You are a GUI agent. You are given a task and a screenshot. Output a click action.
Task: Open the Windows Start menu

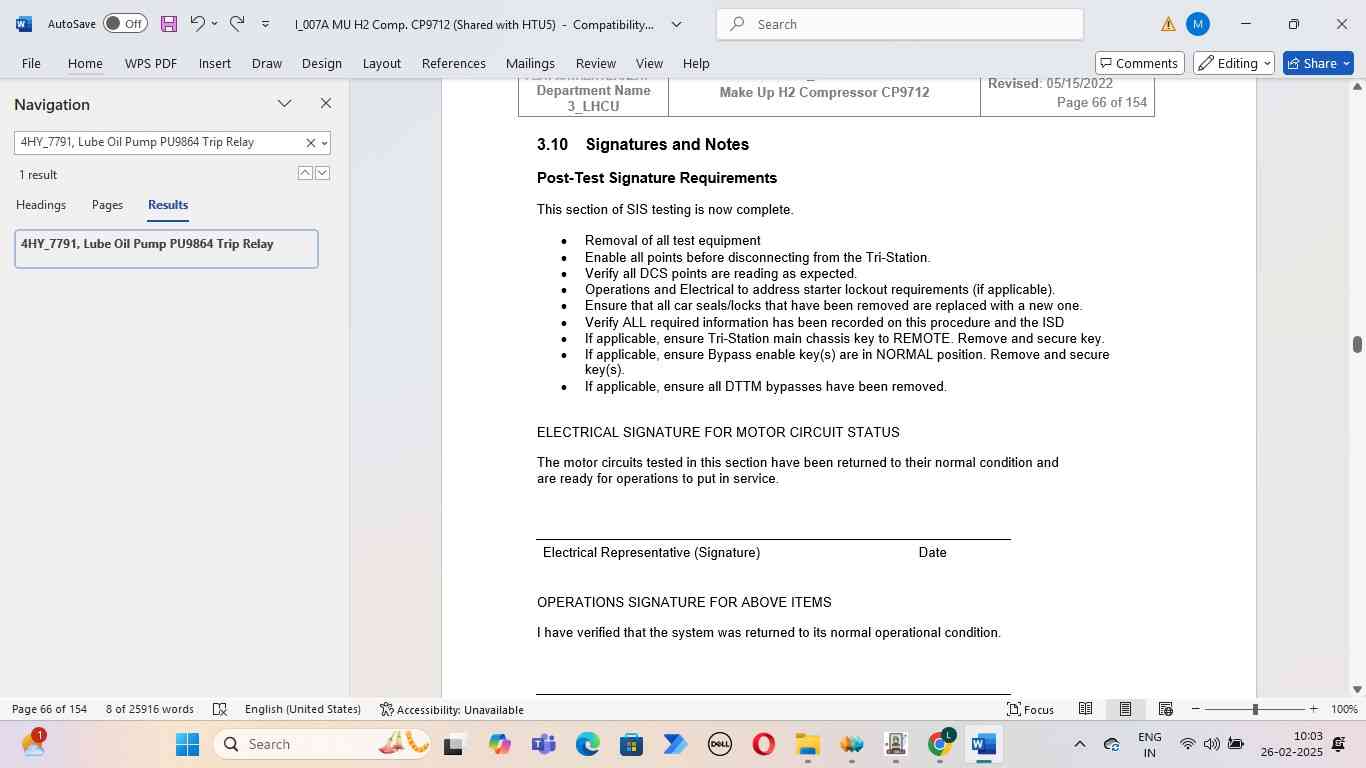[x=187, y=744]
